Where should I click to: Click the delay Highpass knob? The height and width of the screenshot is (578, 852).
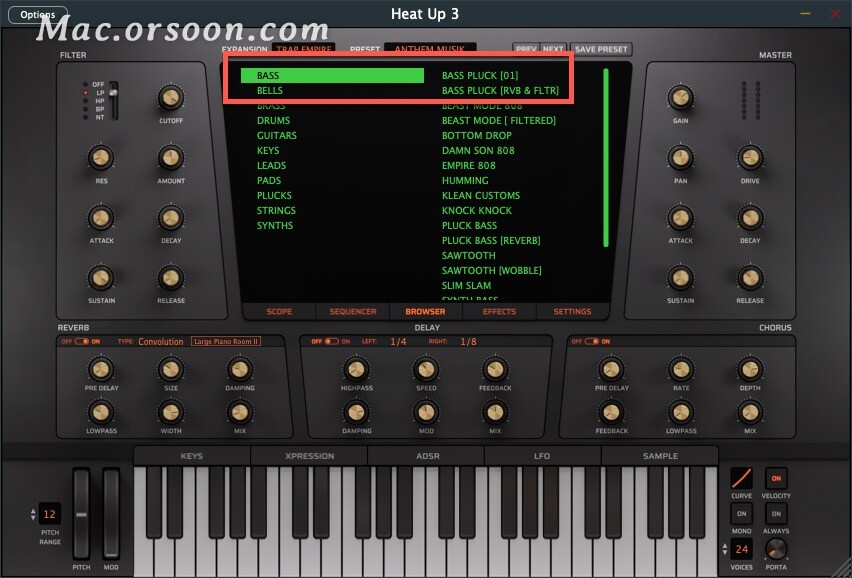click(356, 369)
